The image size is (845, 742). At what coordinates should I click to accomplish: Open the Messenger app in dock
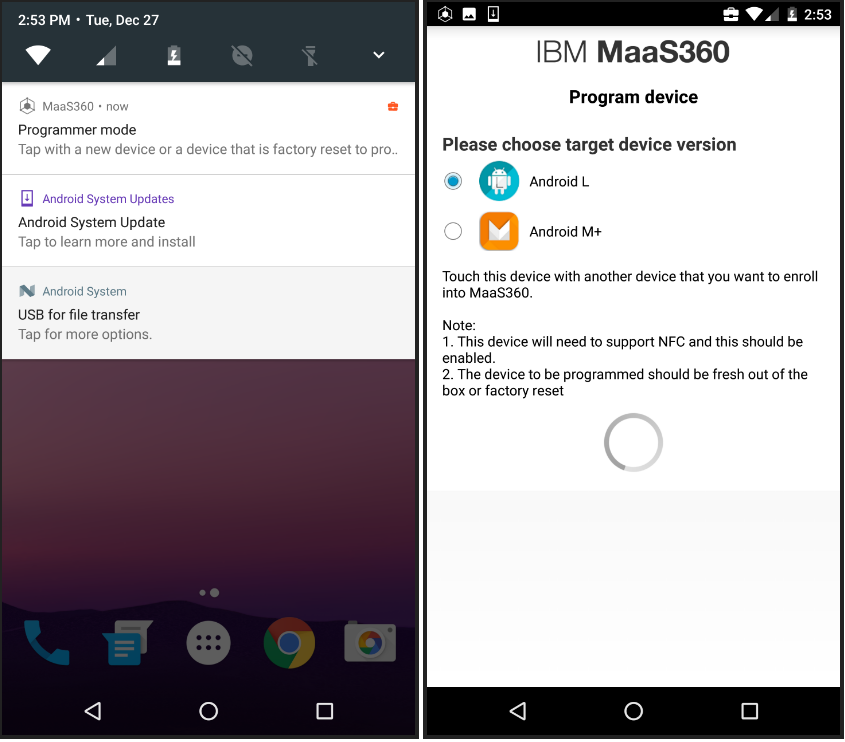tap(127, 643)
